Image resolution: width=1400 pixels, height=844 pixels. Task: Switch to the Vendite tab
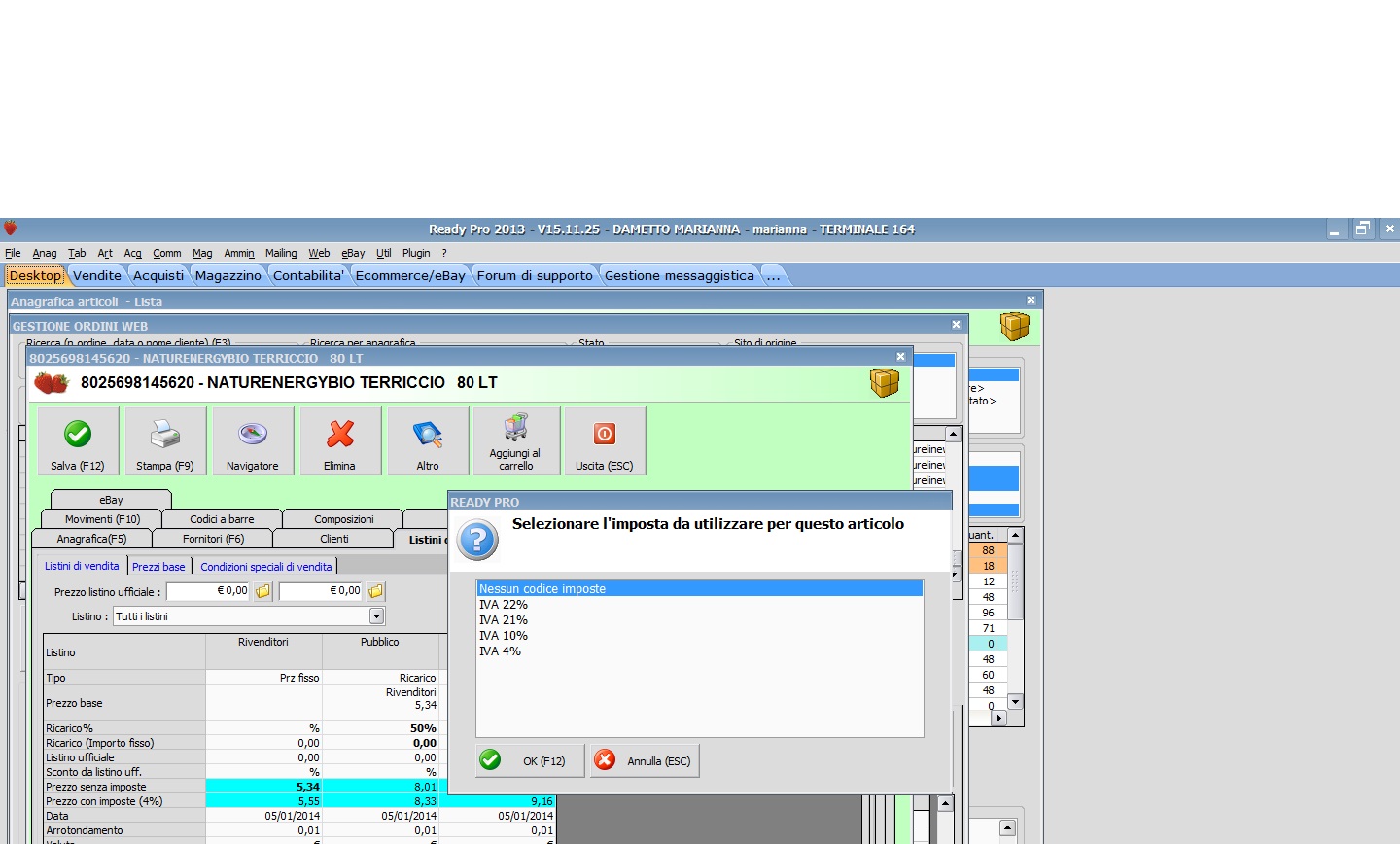tap(97, 276)
